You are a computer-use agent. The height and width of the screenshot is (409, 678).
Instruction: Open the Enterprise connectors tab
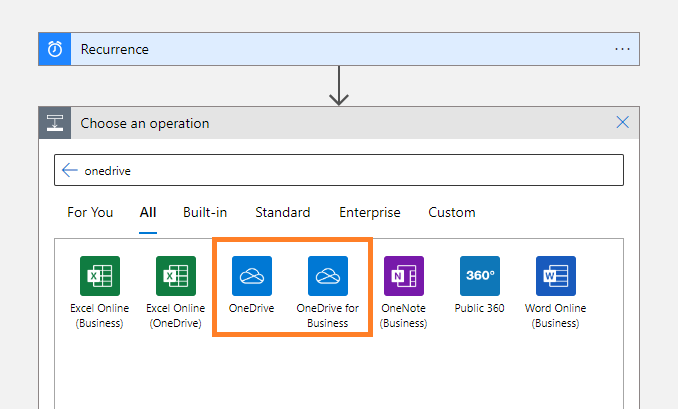370,212
